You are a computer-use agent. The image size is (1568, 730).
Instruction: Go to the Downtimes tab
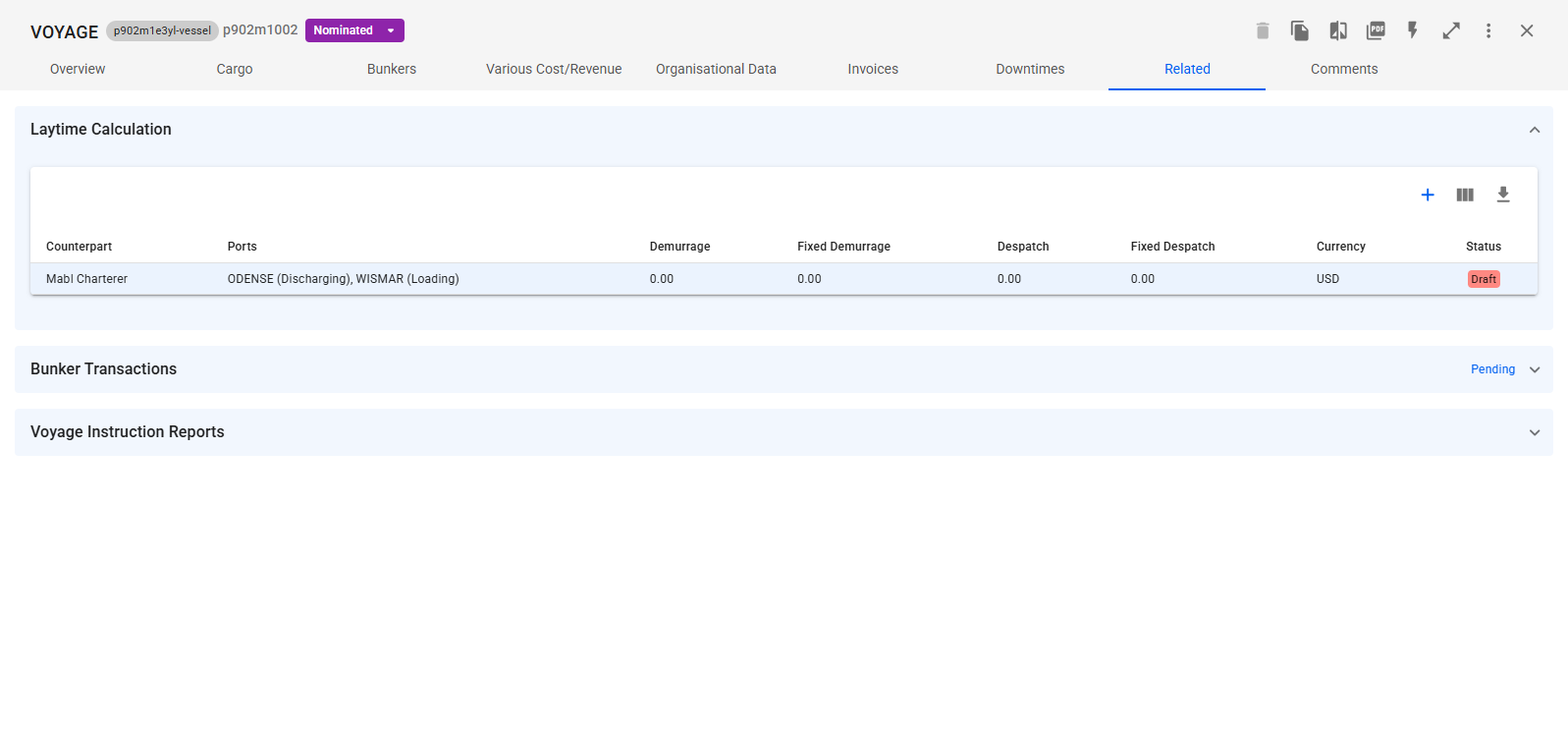click(1030, 69)
